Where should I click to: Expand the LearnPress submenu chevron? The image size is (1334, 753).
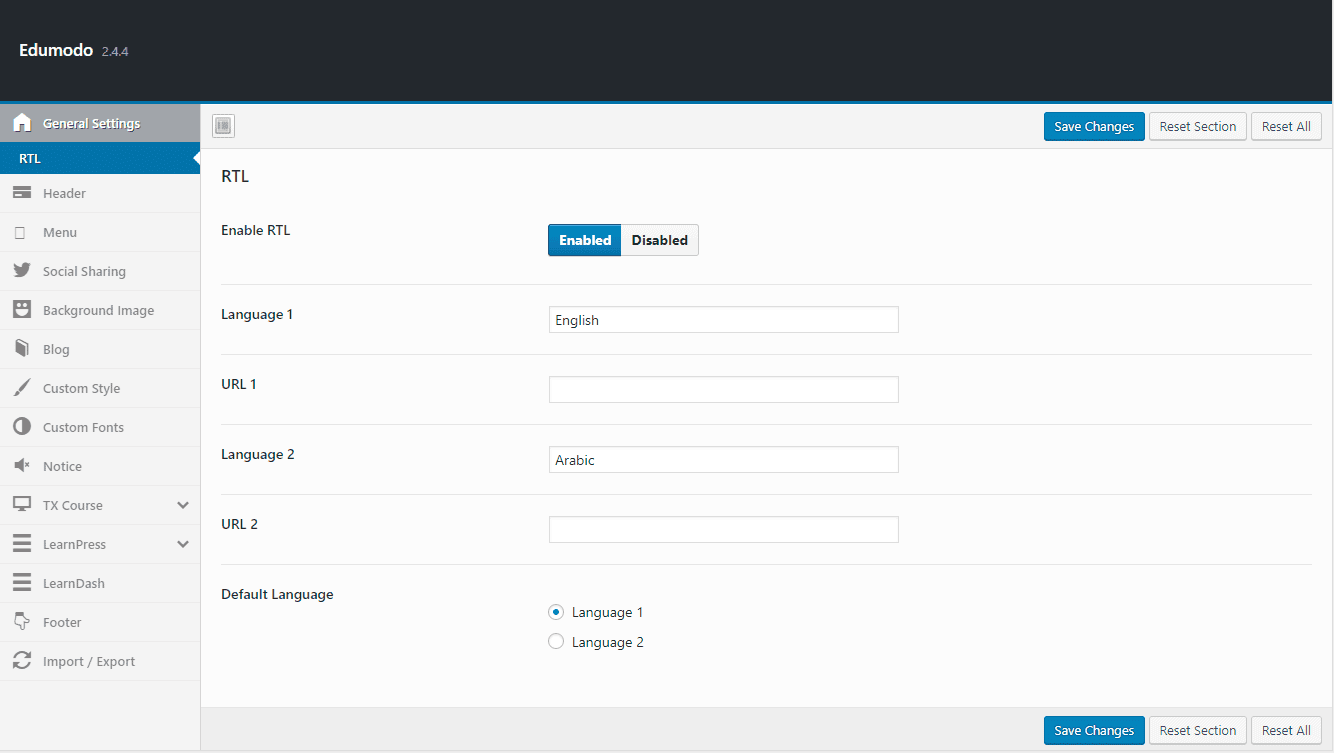click(183, 544)
